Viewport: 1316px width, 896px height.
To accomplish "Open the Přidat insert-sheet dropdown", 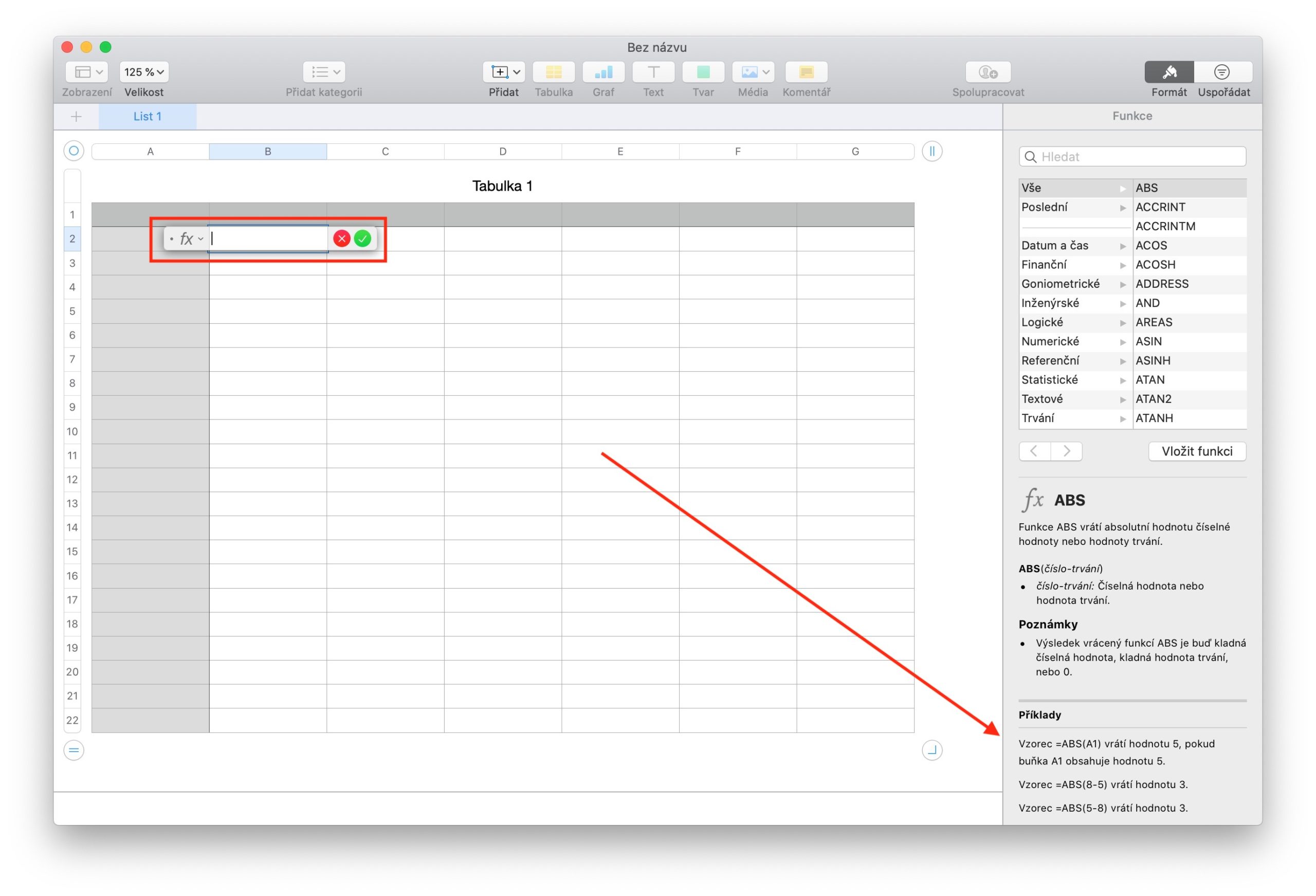I will pyautogui.click(x=504, y=72).
